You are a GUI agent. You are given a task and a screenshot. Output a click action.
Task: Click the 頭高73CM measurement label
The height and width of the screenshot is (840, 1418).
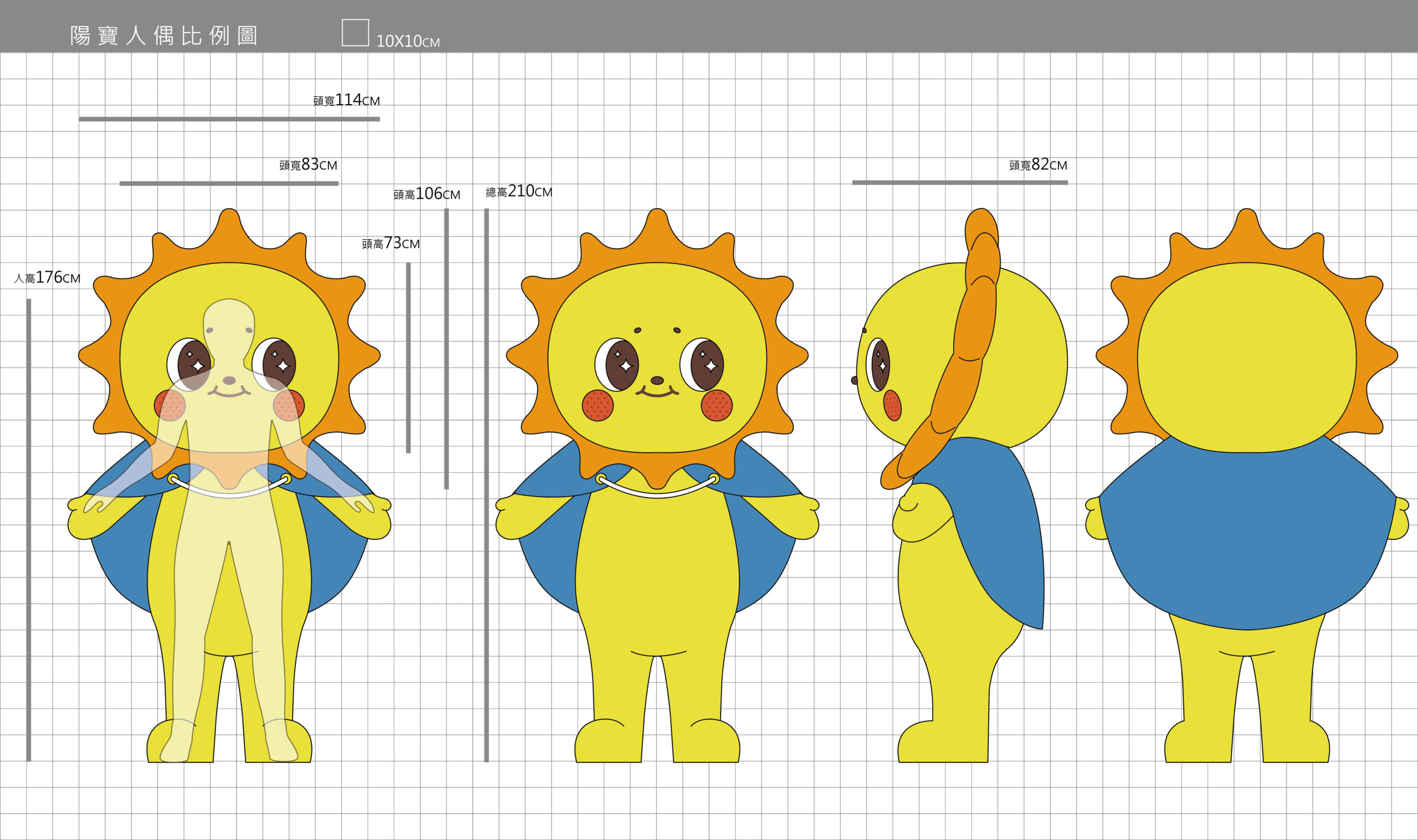coord(391,244)
